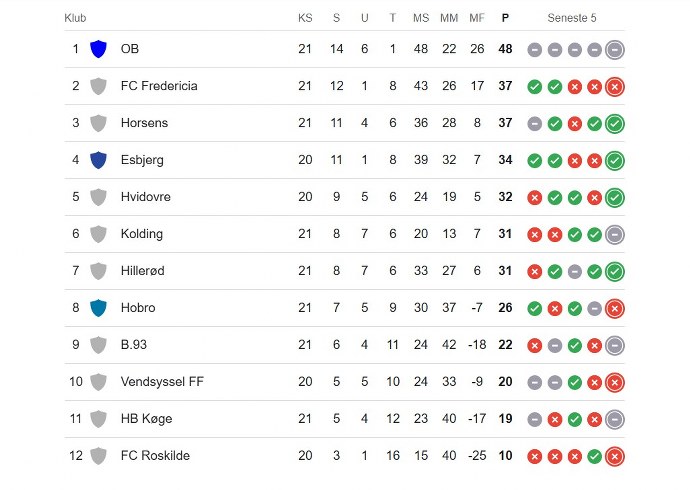Select the B.93 team name
Viewport: 690px width, 490px height.
click(135, 345)
